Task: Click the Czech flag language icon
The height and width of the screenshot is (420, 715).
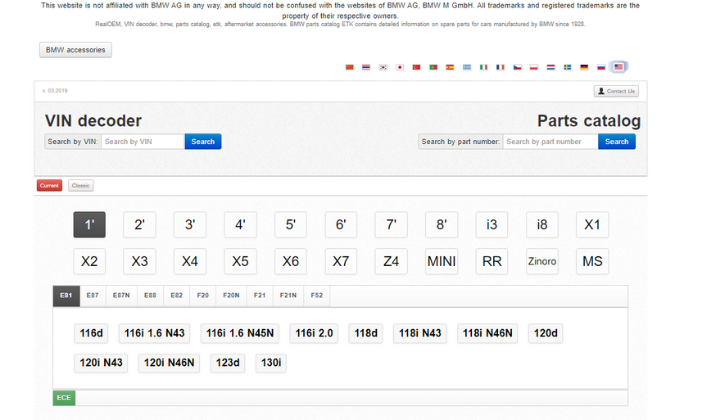Action: [517, 67]
